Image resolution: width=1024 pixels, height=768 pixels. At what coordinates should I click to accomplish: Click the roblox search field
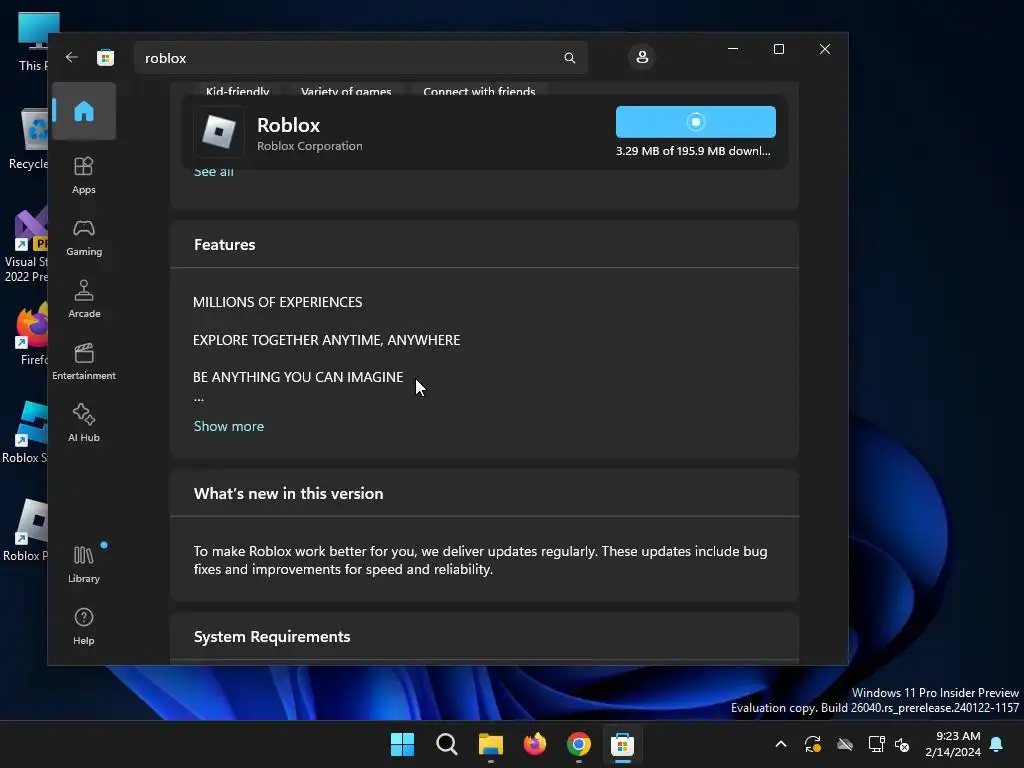point(360,58)
